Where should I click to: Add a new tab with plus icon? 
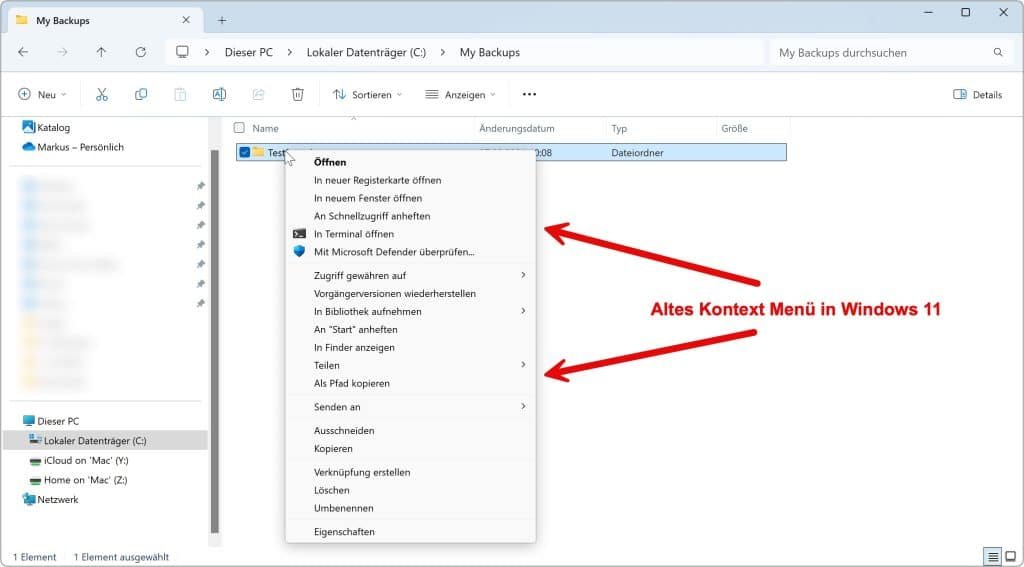[x=222, y=20]
